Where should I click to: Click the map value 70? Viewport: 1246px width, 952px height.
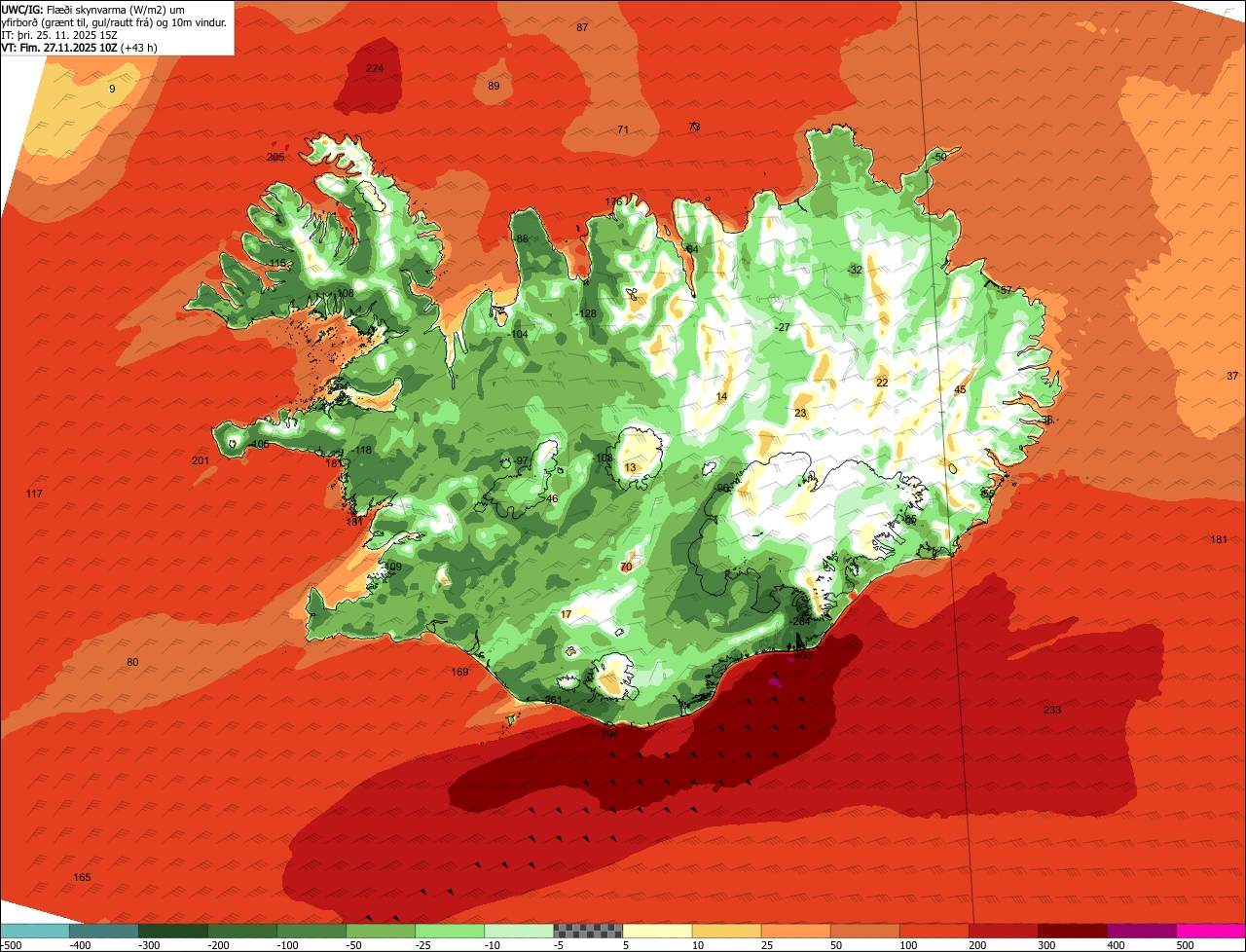(x=626, y=566)
